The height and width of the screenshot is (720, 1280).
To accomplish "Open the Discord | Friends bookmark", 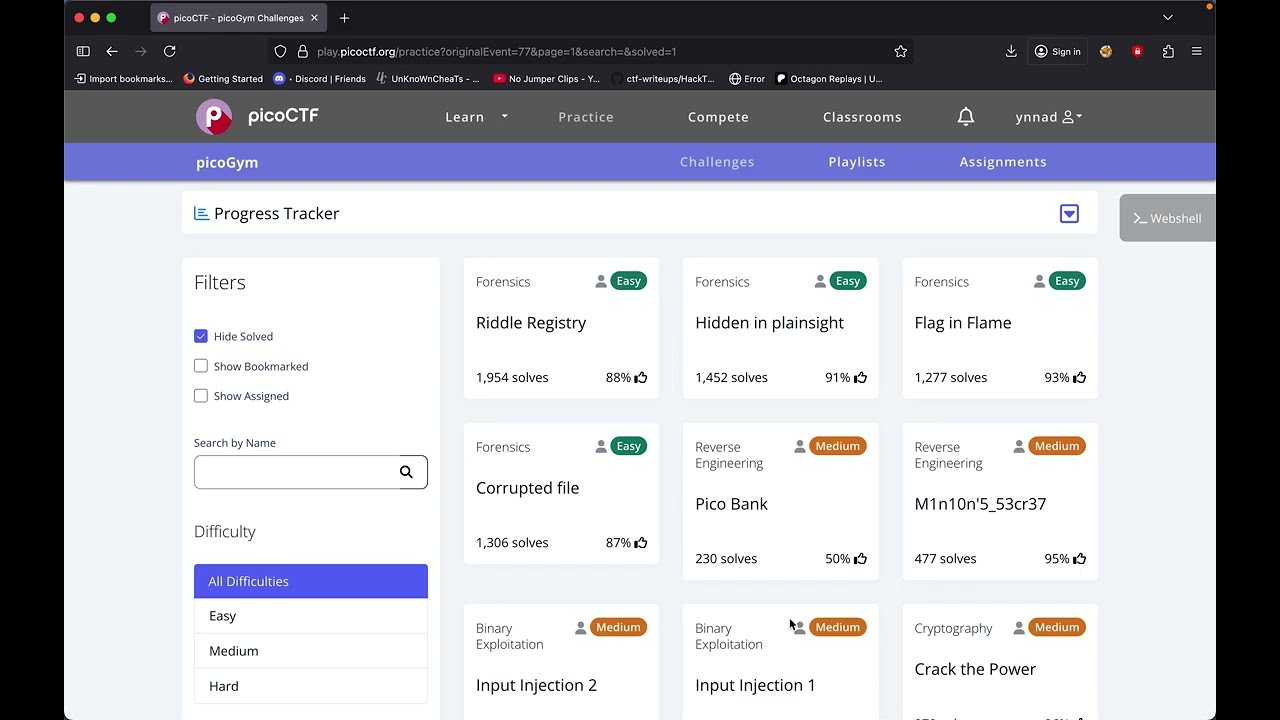I will (x=319, y=79).
